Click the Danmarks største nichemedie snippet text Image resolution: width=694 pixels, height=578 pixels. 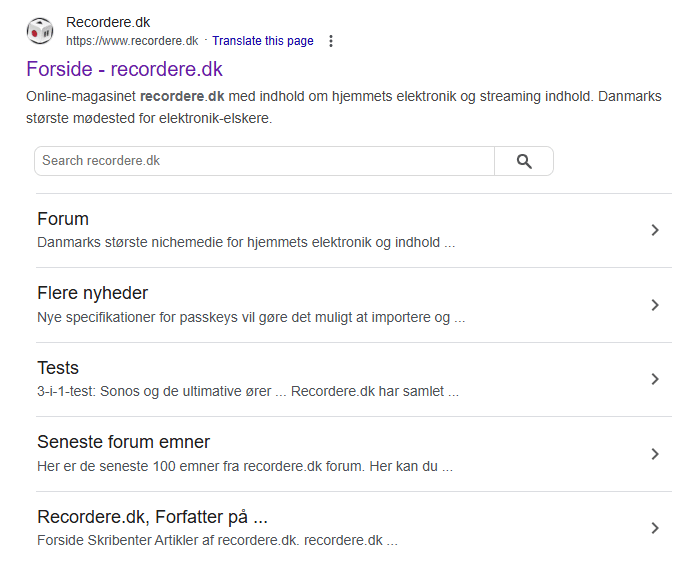tap(246, 243)
